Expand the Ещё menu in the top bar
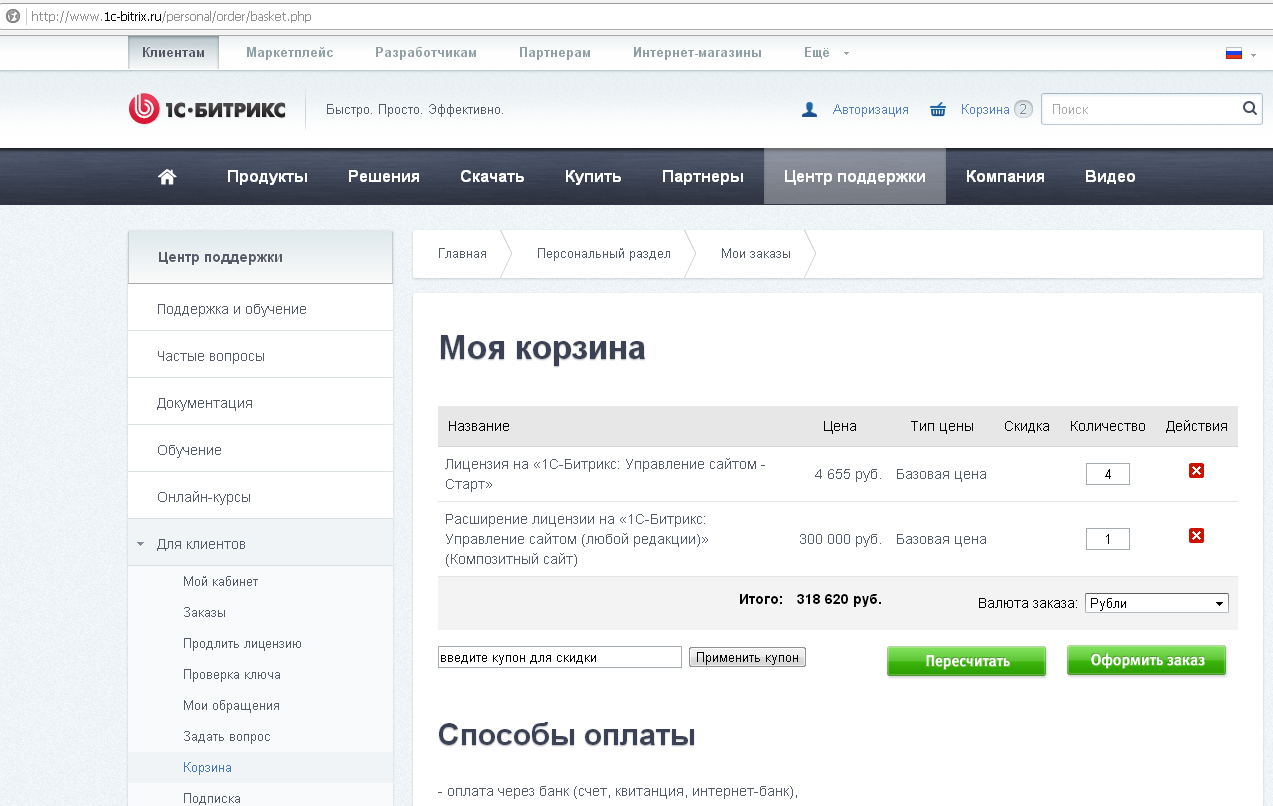 (x=826, y=53)
